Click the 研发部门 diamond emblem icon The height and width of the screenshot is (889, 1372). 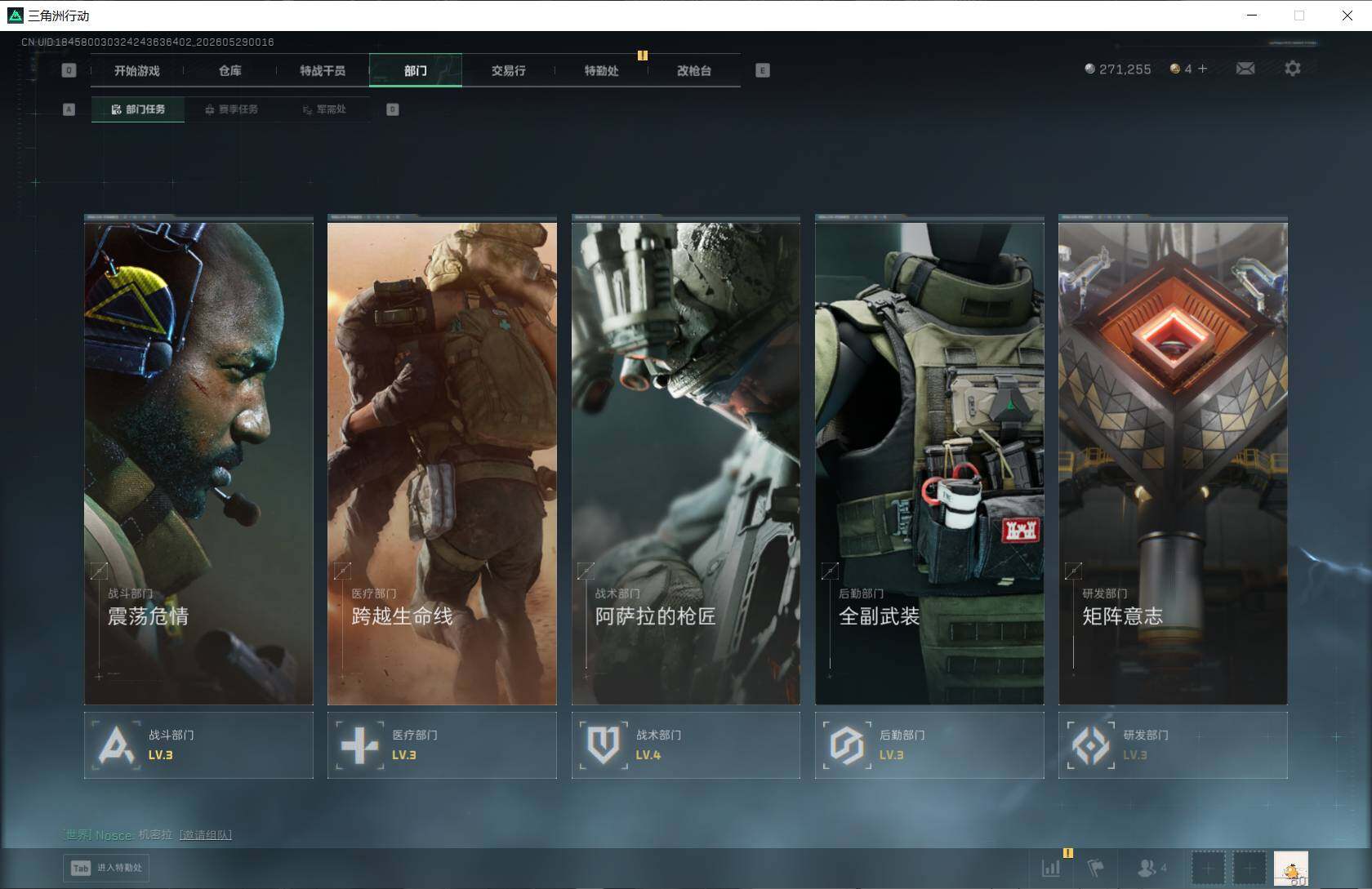pos(1090,745)
